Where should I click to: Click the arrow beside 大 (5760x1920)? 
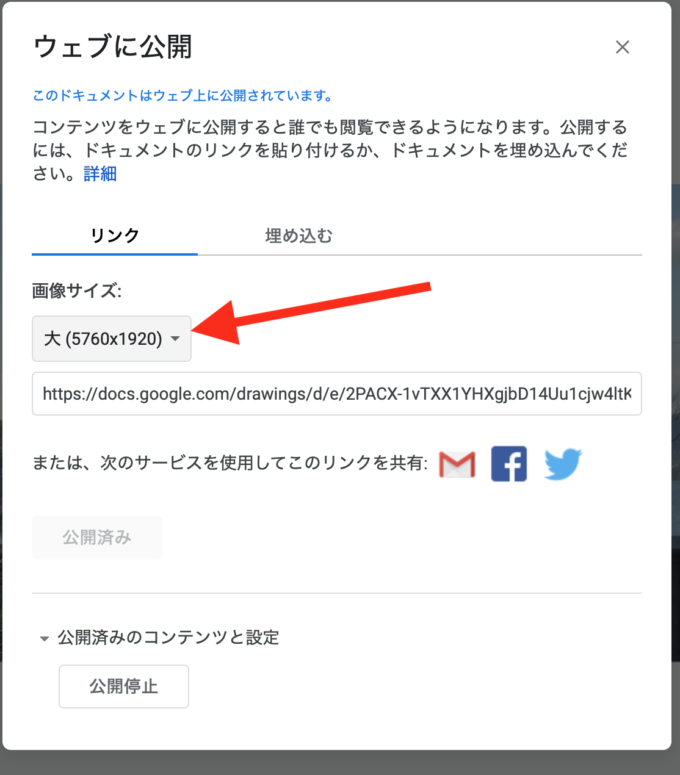pyautogui.click(x=175, y=339)
